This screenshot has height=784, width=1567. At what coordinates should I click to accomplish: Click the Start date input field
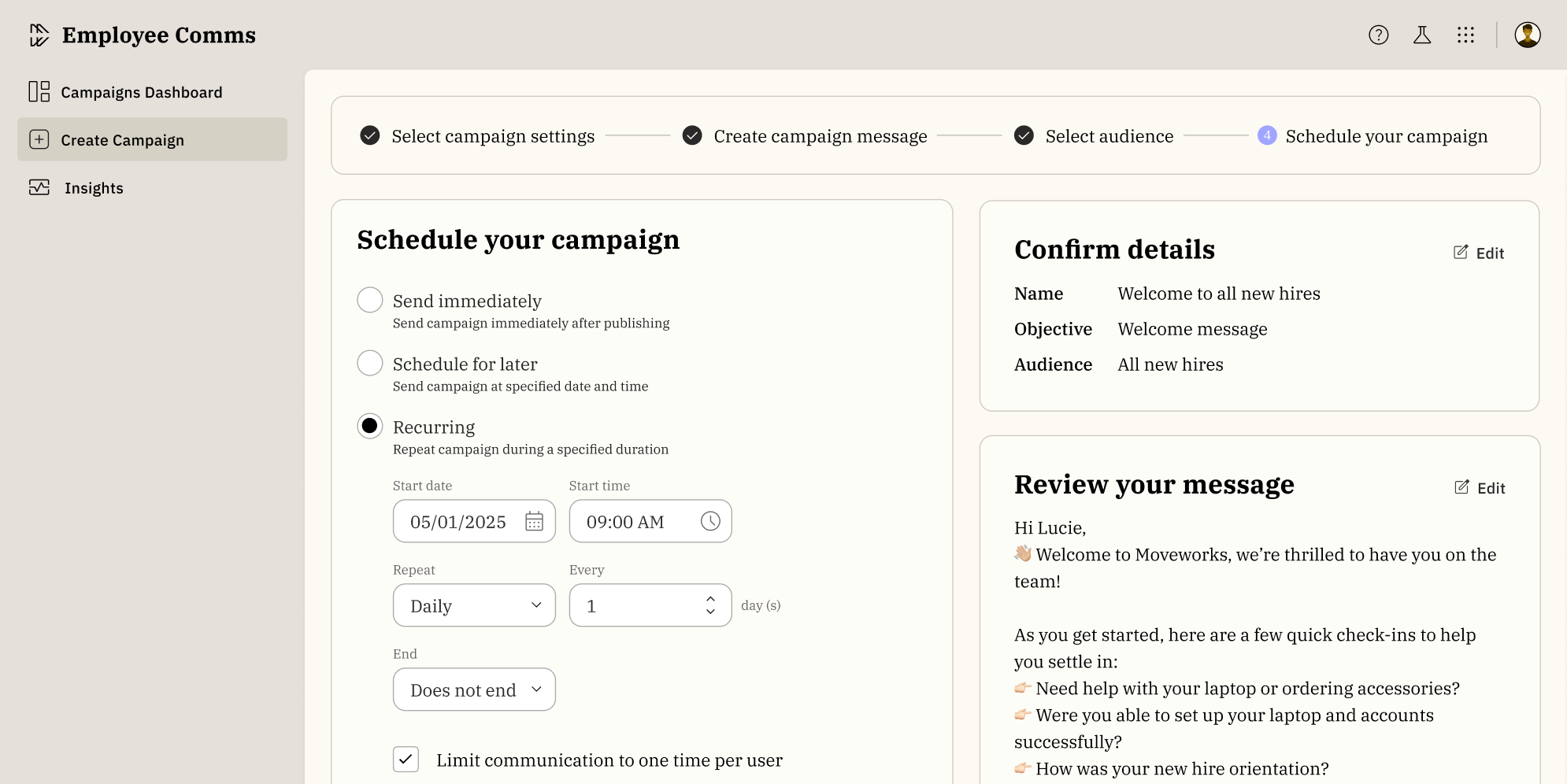tap(458, 521)
